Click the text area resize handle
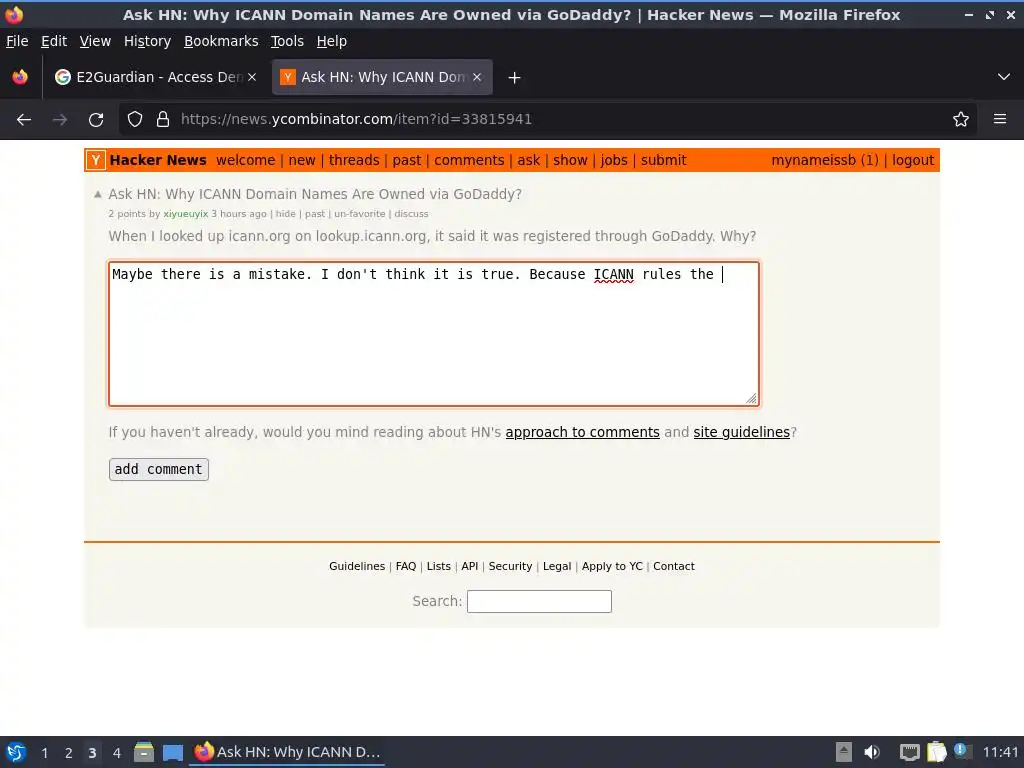This screenshot has width=1024, height=768. coord(751,398)
